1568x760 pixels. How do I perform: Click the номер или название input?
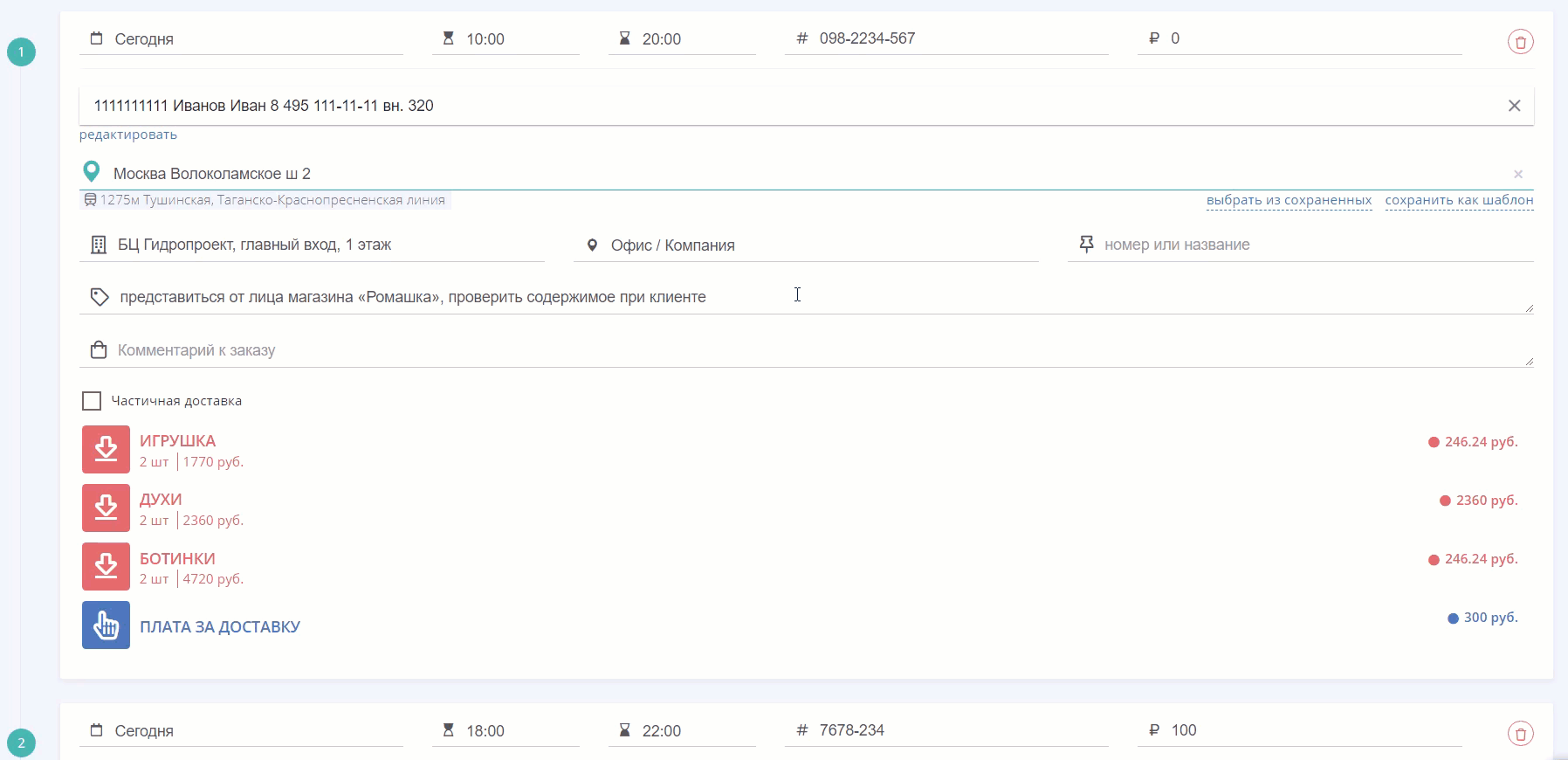pos(1300,245)
